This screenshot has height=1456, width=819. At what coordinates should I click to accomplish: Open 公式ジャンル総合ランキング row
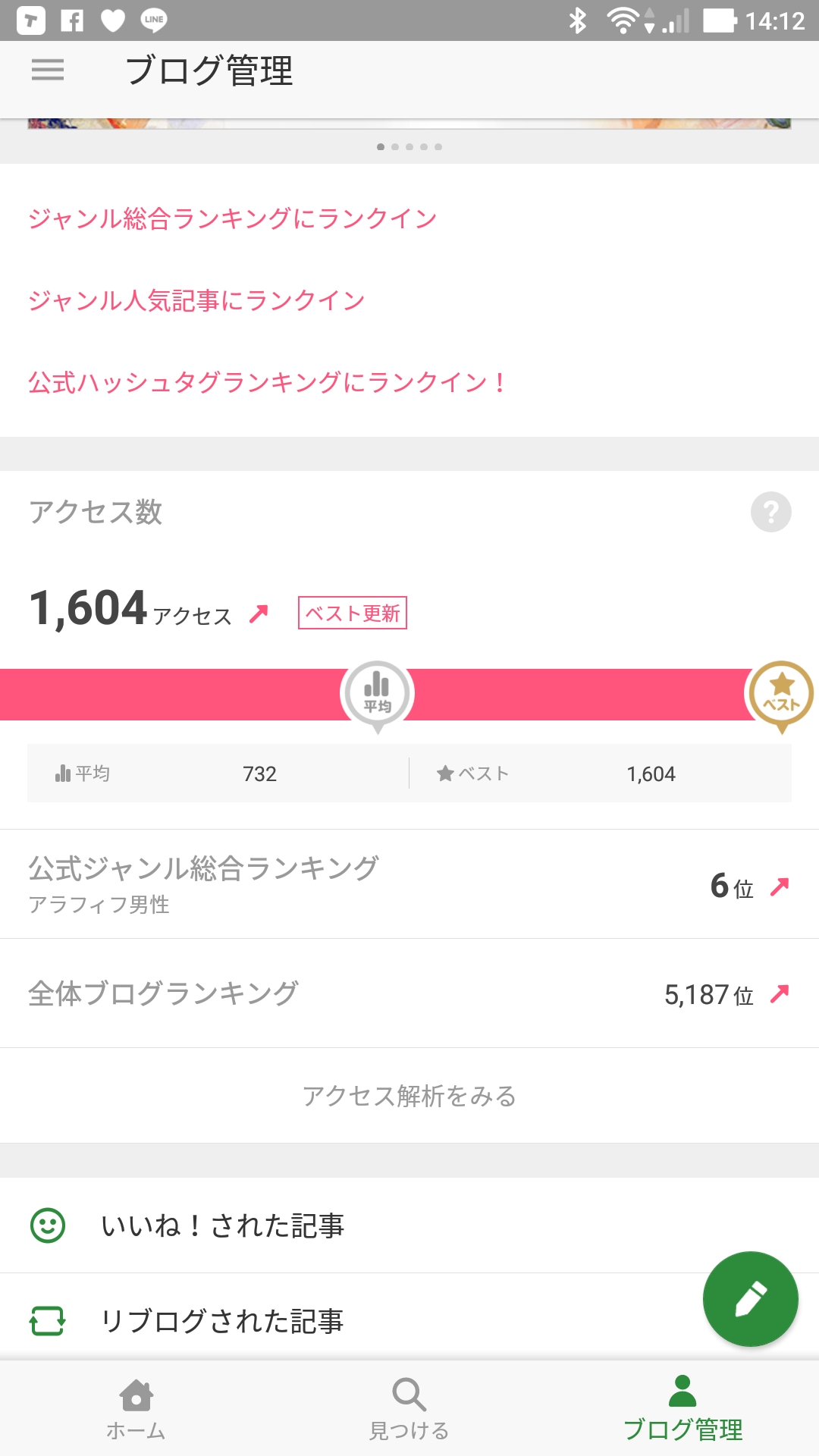409,884
